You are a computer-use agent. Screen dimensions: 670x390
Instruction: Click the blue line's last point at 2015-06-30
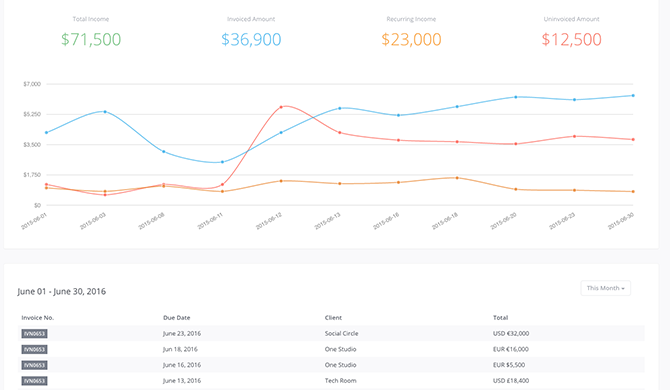pyautogui.click(x=633, y=96)
